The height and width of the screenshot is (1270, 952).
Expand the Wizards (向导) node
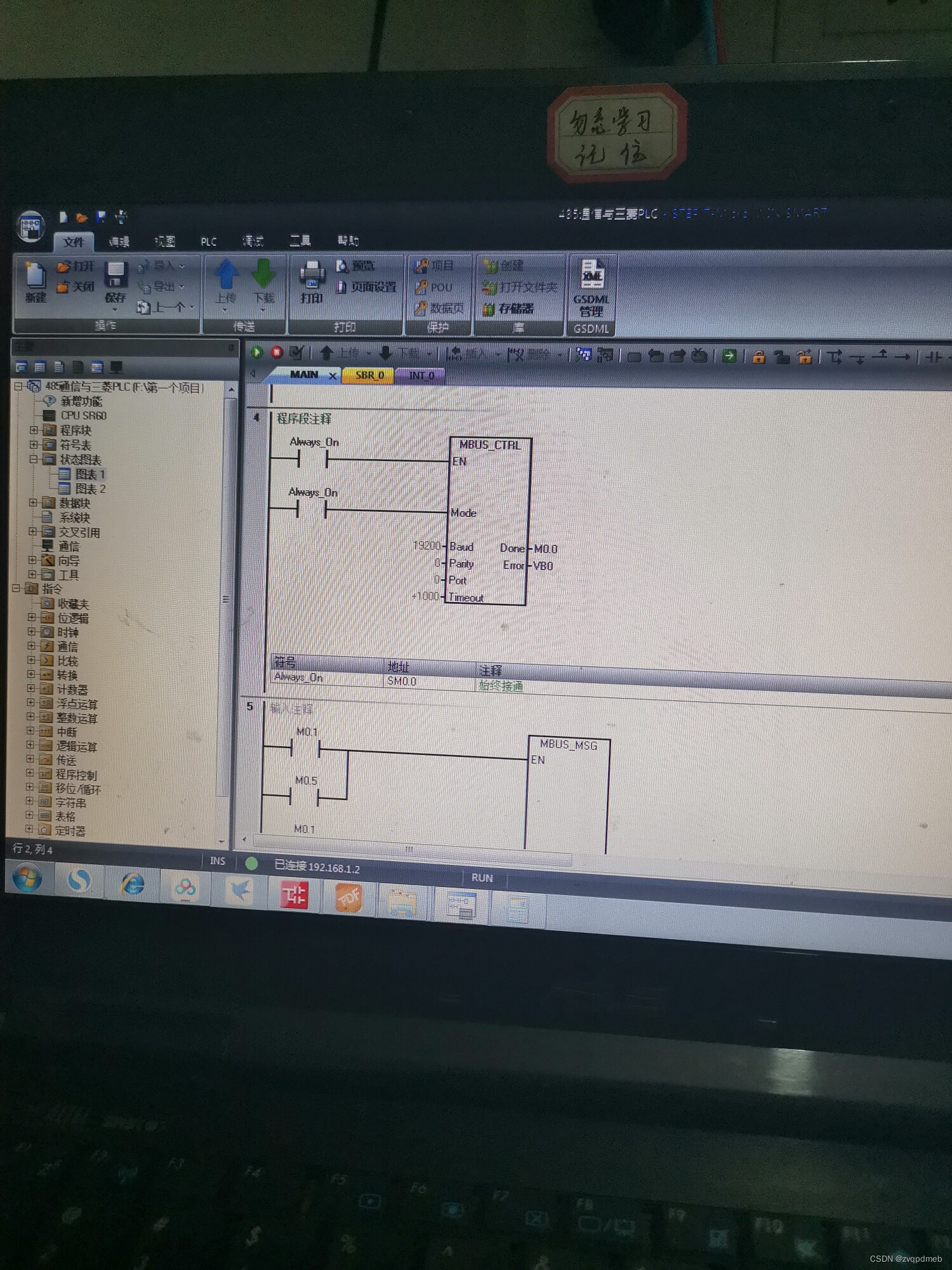(x=32, y=560)
